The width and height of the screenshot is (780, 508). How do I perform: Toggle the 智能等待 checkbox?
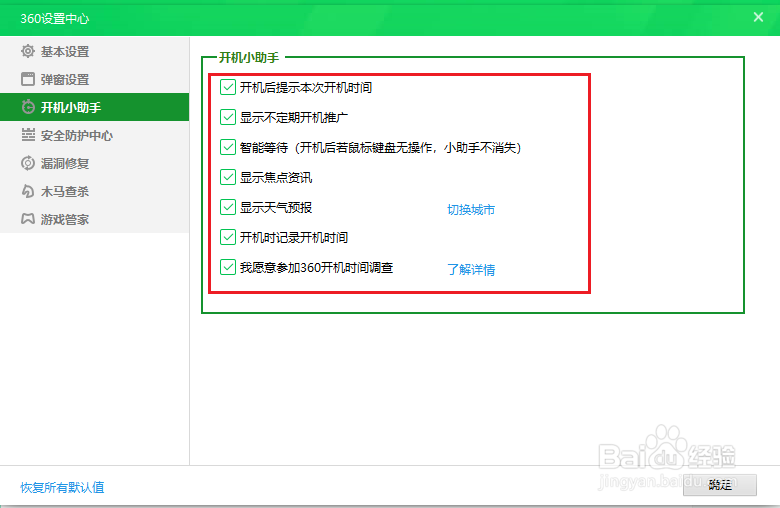click(x=228, y=147)
